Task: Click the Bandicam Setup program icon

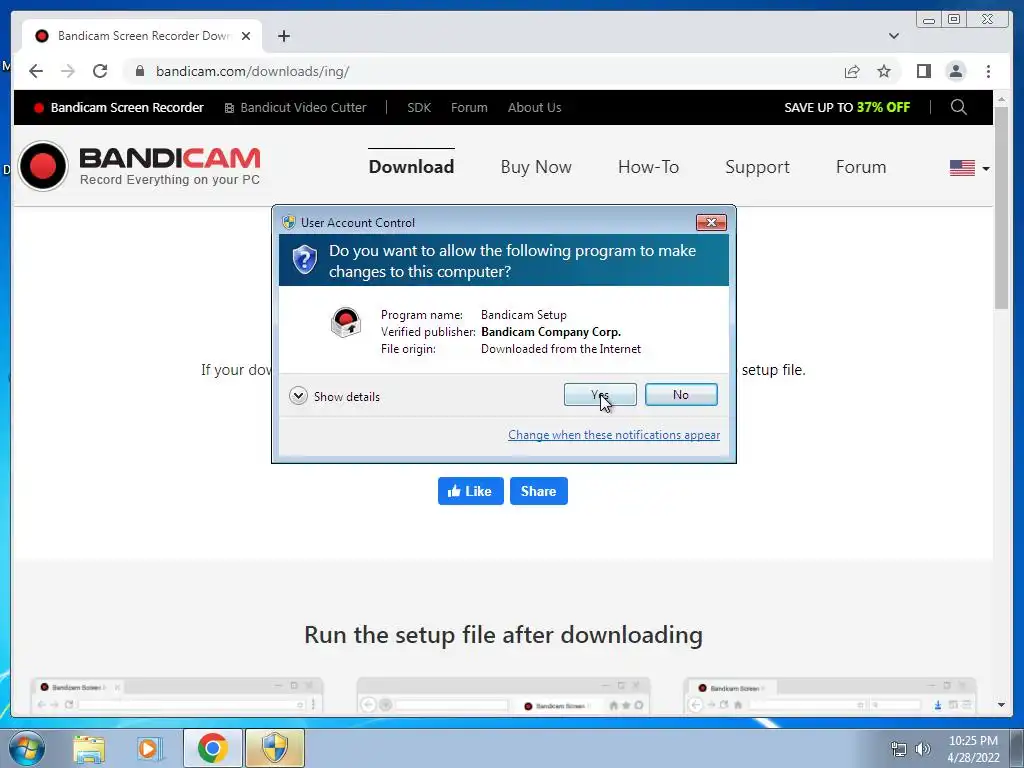Action: pyautogui.click(x=345, y=322)
